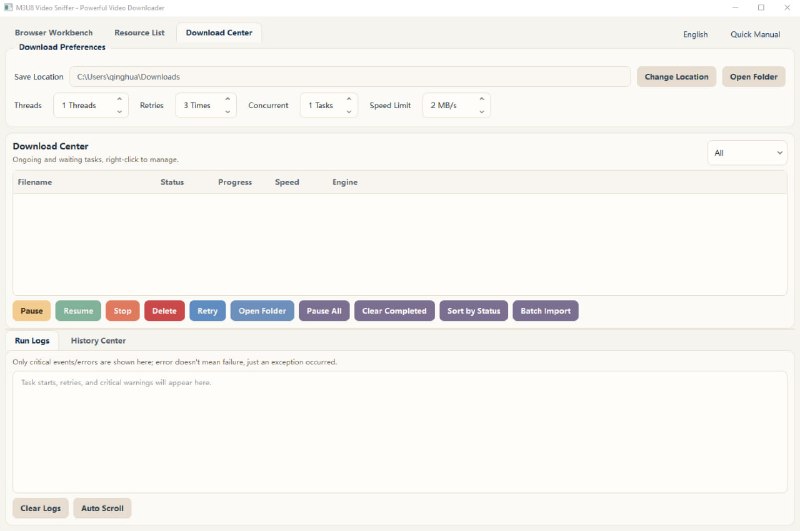The image size is (800, 531).
Task: Click the English language button
Action: [695, 34]
